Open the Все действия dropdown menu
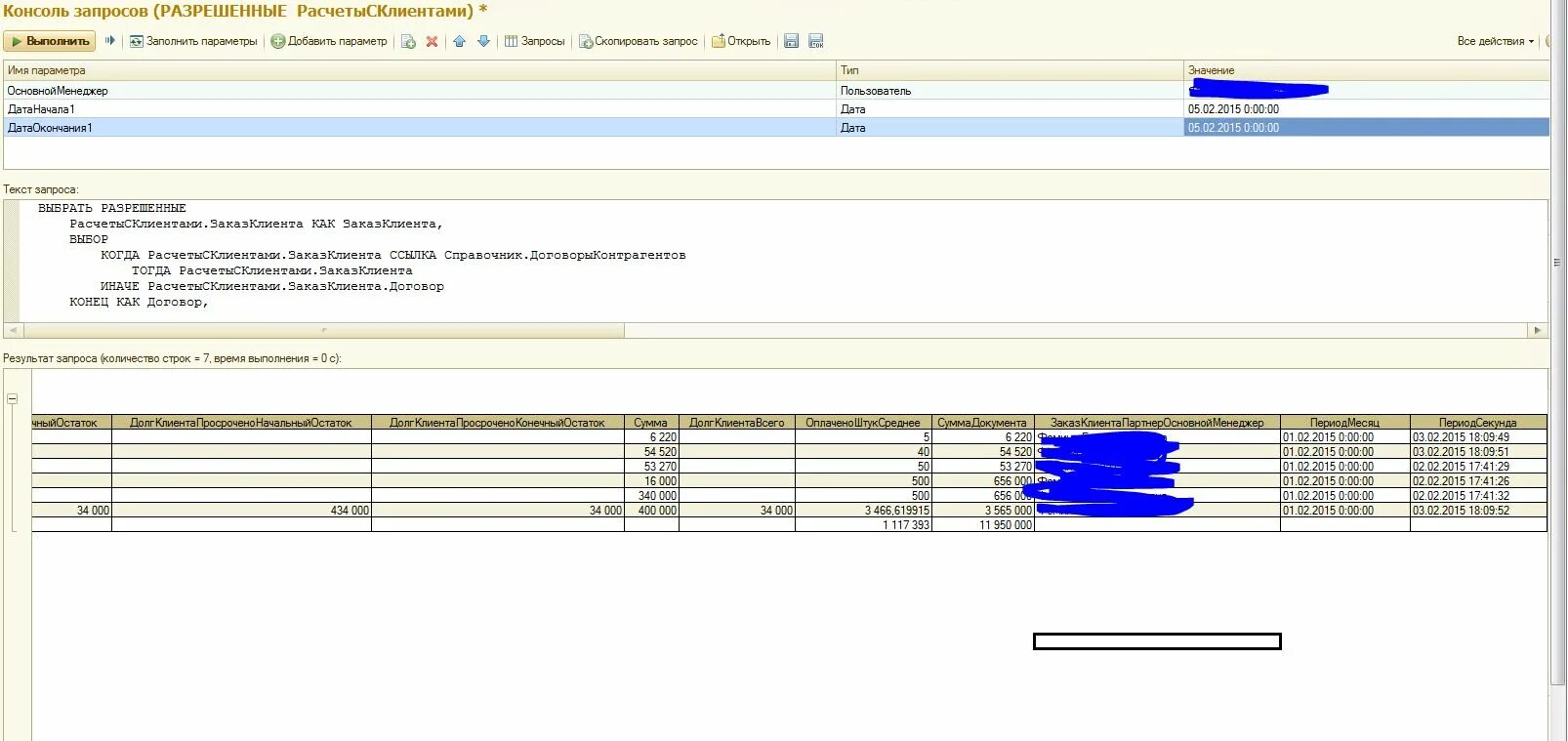 (1496, 41)
